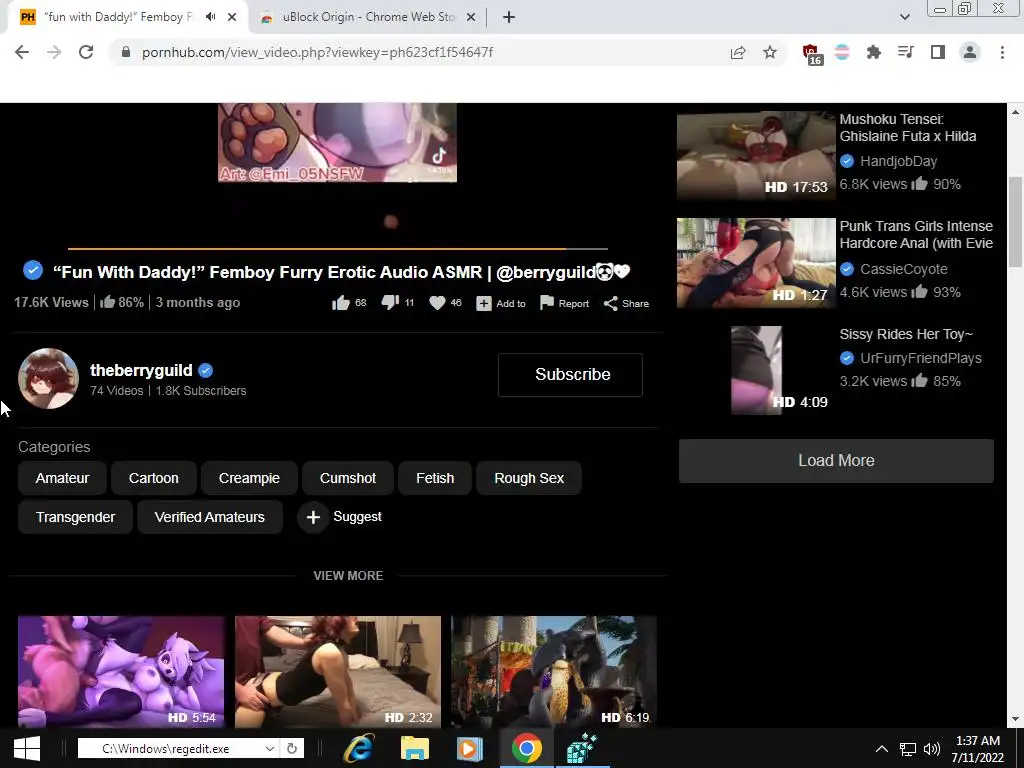Click the taskbar address refresh icon
The height and width of the screenshot is (768, 1024).
point(292,749)
